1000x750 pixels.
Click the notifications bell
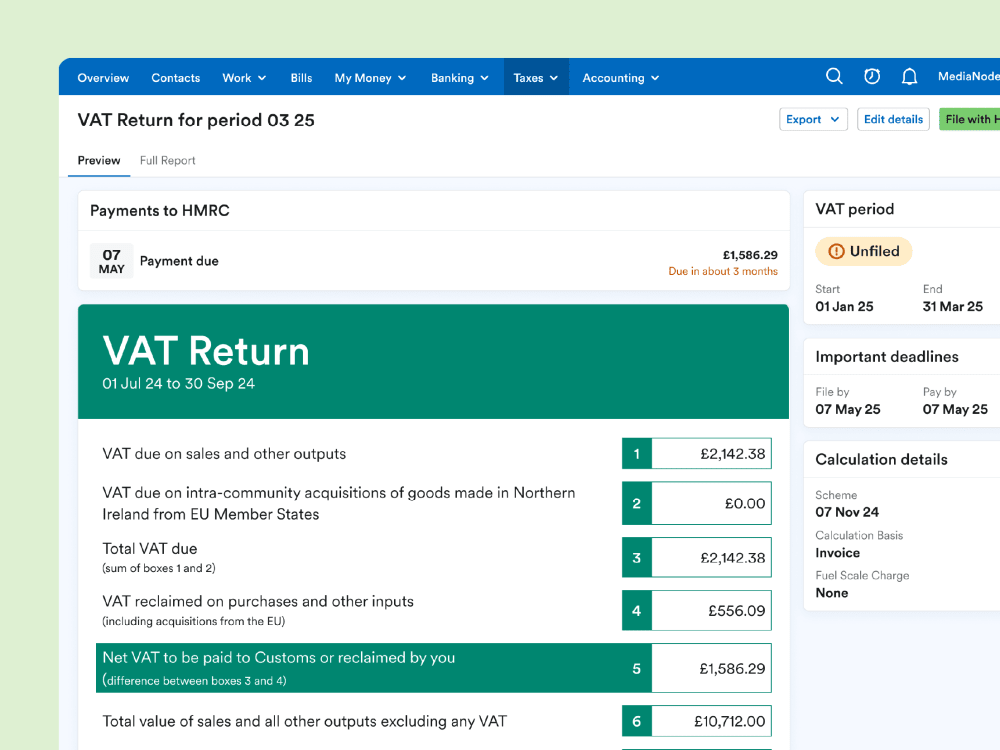pos(908,76)
